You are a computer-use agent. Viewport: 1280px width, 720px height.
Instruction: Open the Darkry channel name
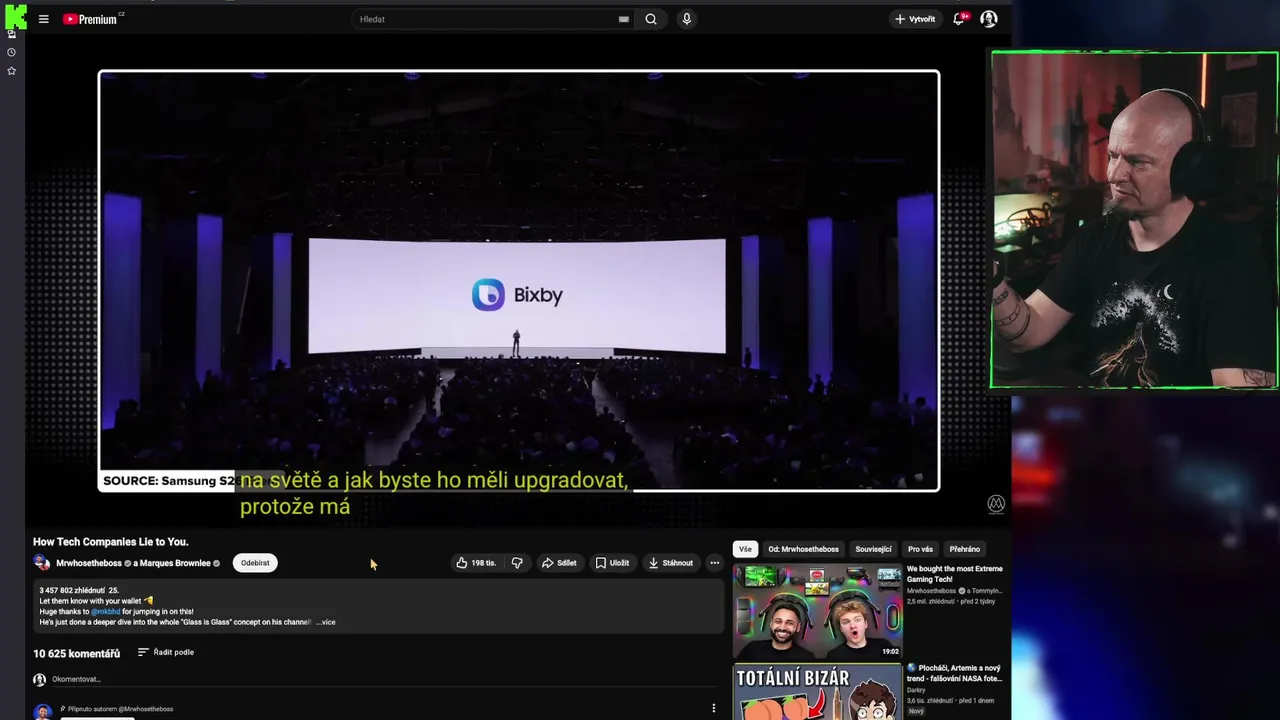(917, 690)
